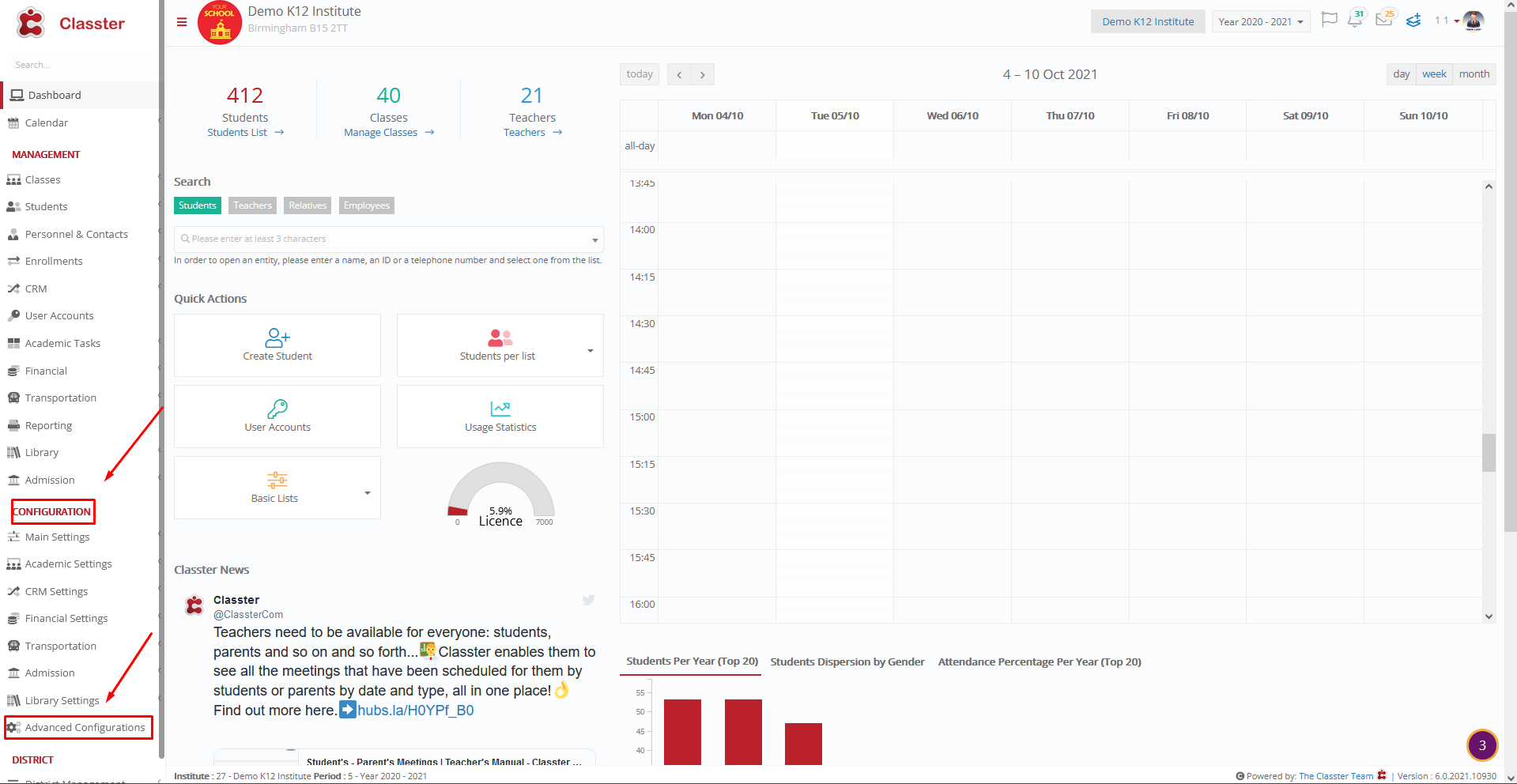The height and width of the screenshot is (784, 1517).
Task: Click the school logo badge
Action: pyautogui.click(x=220, y=23)
